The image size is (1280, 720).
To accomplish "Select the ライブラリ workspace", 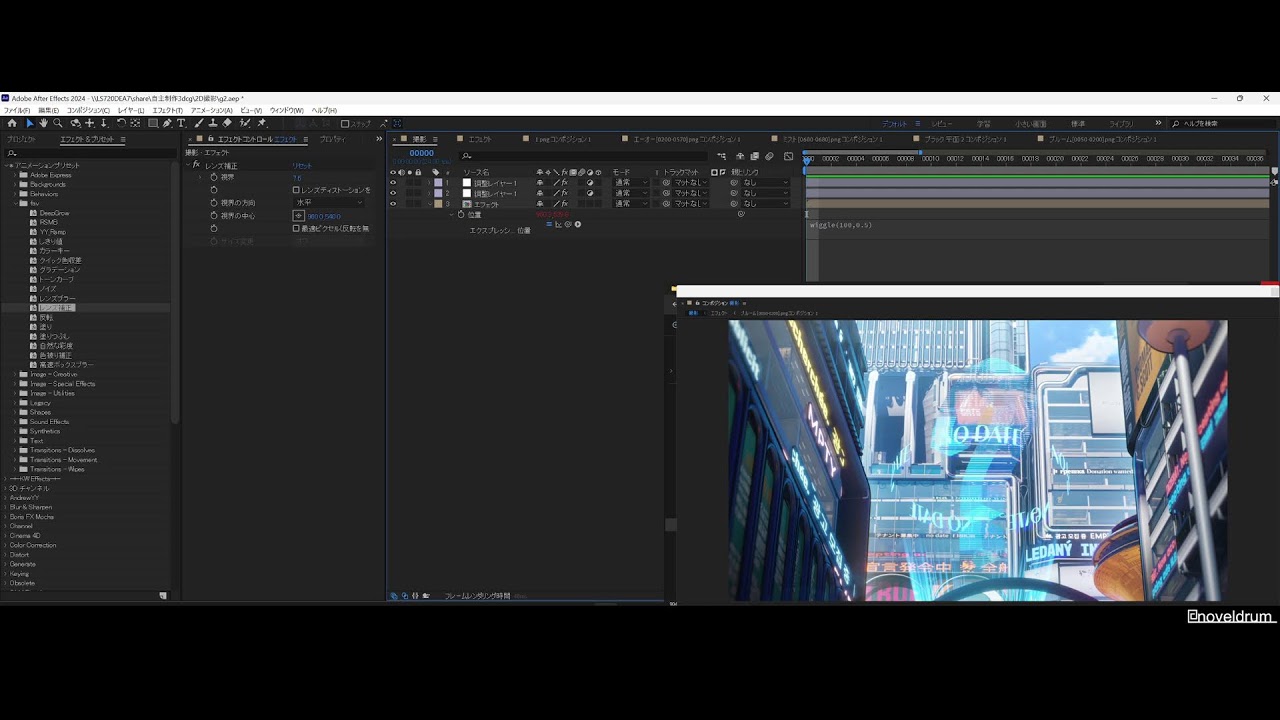I will [1121, 124].
